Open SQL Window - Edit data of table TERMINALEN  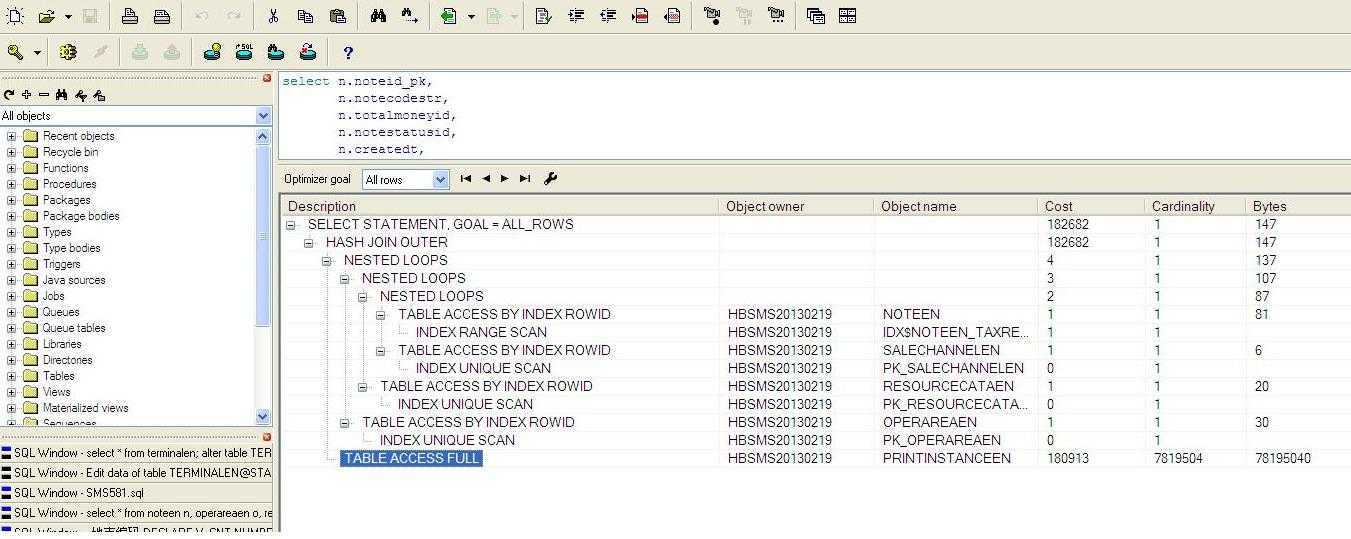pos(136,473)
